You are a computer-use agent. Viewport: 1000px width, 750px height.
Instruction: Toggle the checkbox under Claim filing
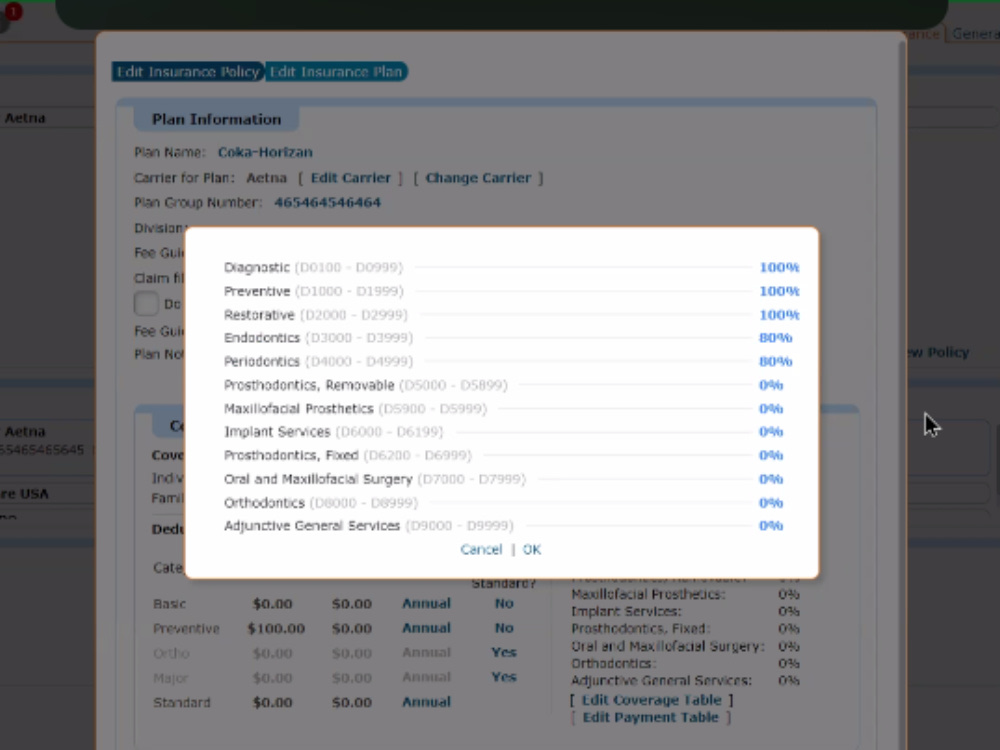146,304
